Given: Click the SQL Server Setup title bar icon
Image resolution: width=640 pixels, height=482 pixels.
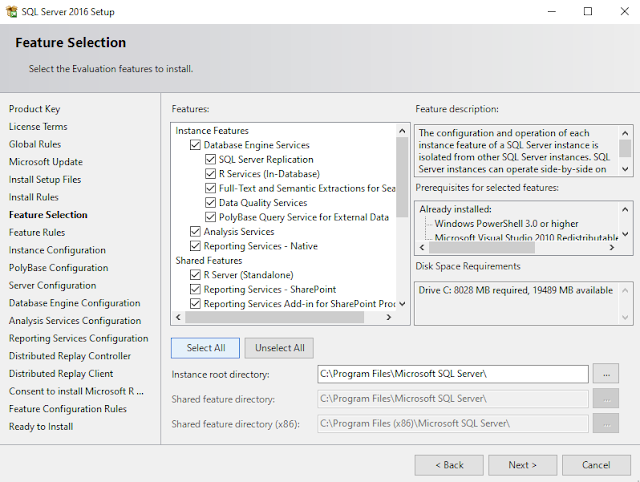Looking at the screenshot, I should (11, 11).
